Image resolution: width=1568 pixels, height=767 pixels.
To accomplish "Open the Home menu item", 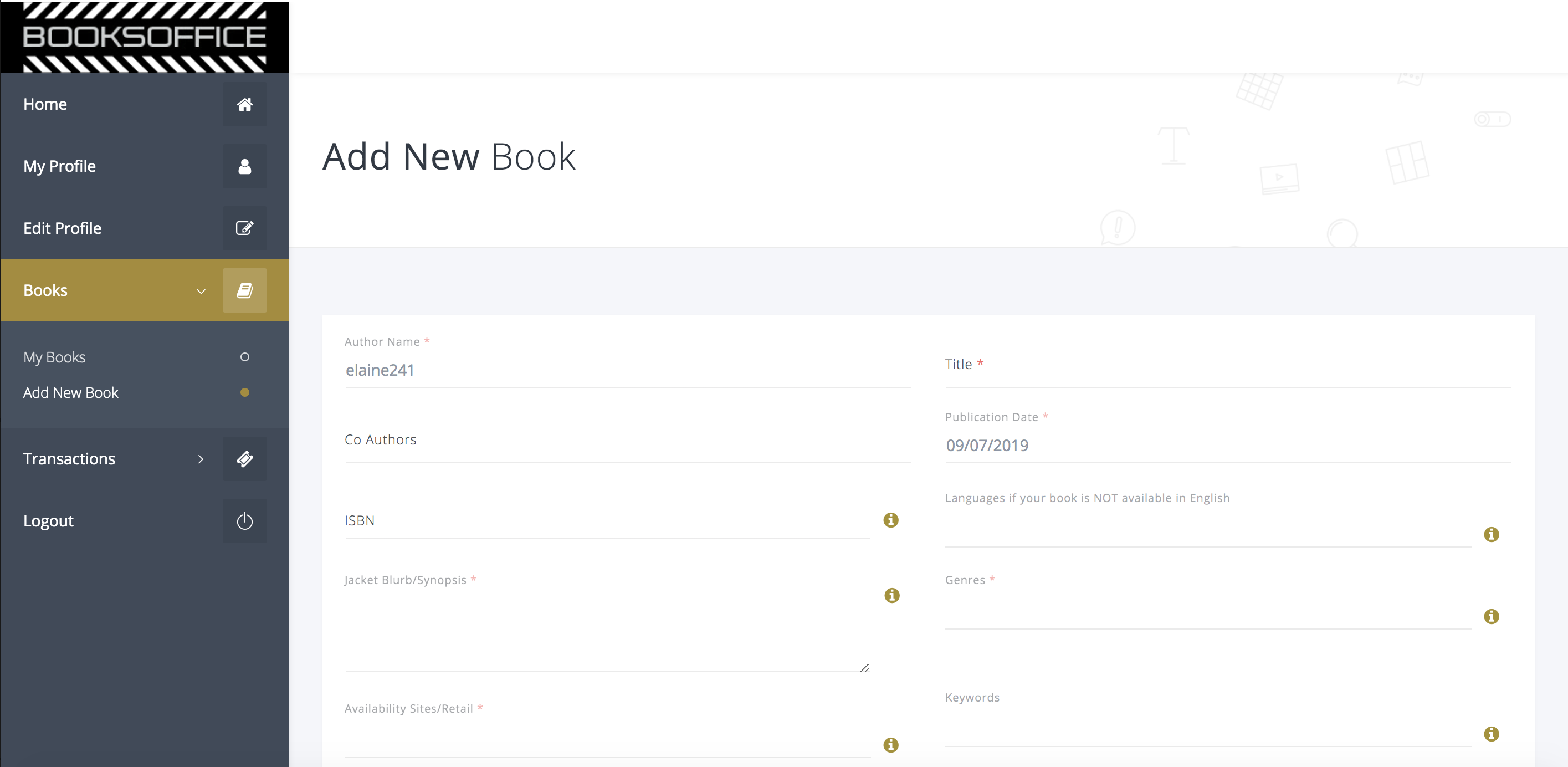I will [145, 104].
